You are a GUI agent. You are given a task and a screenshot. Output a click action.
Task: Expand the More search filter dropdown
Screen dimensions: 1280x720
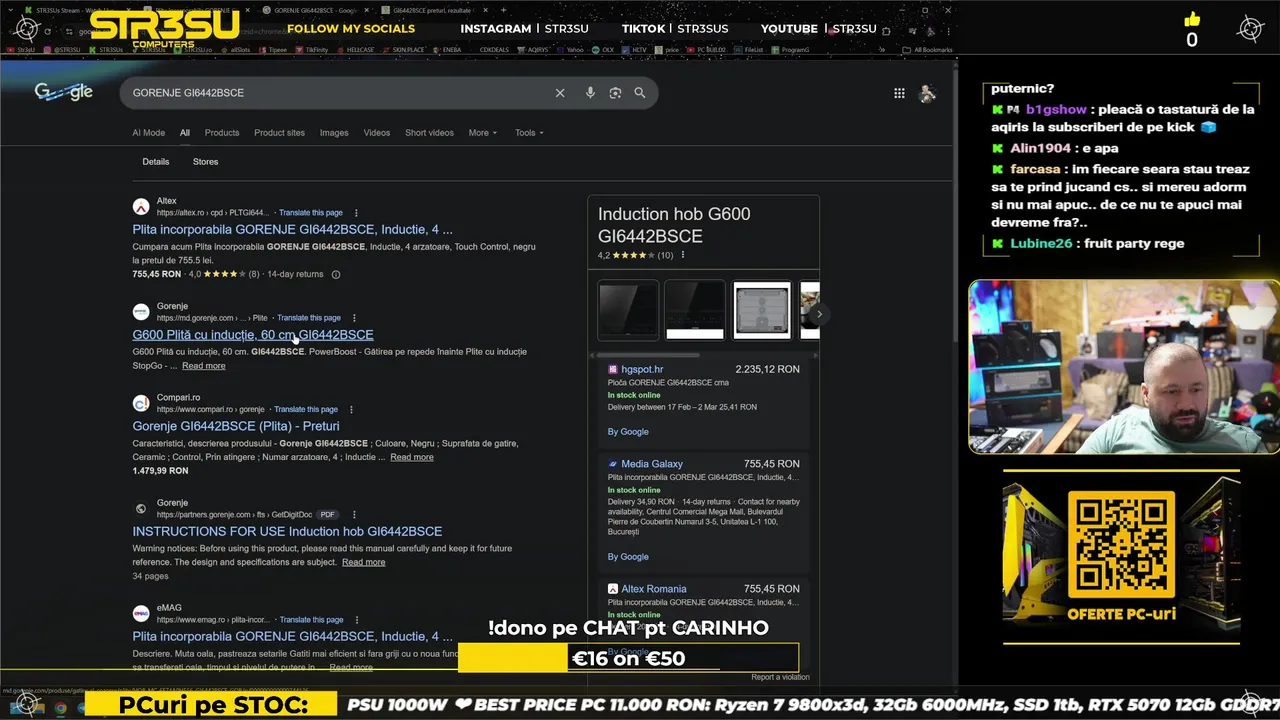tap(482, 133)
